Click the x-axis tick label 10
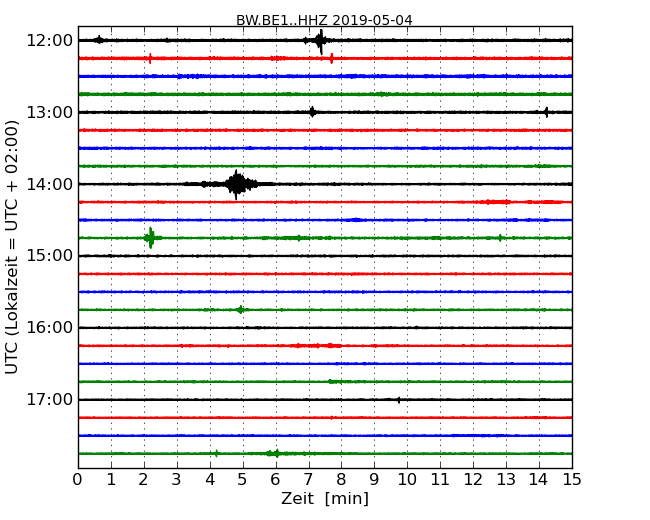The width and height of the screenshot is (650, 520). (407, 480)
